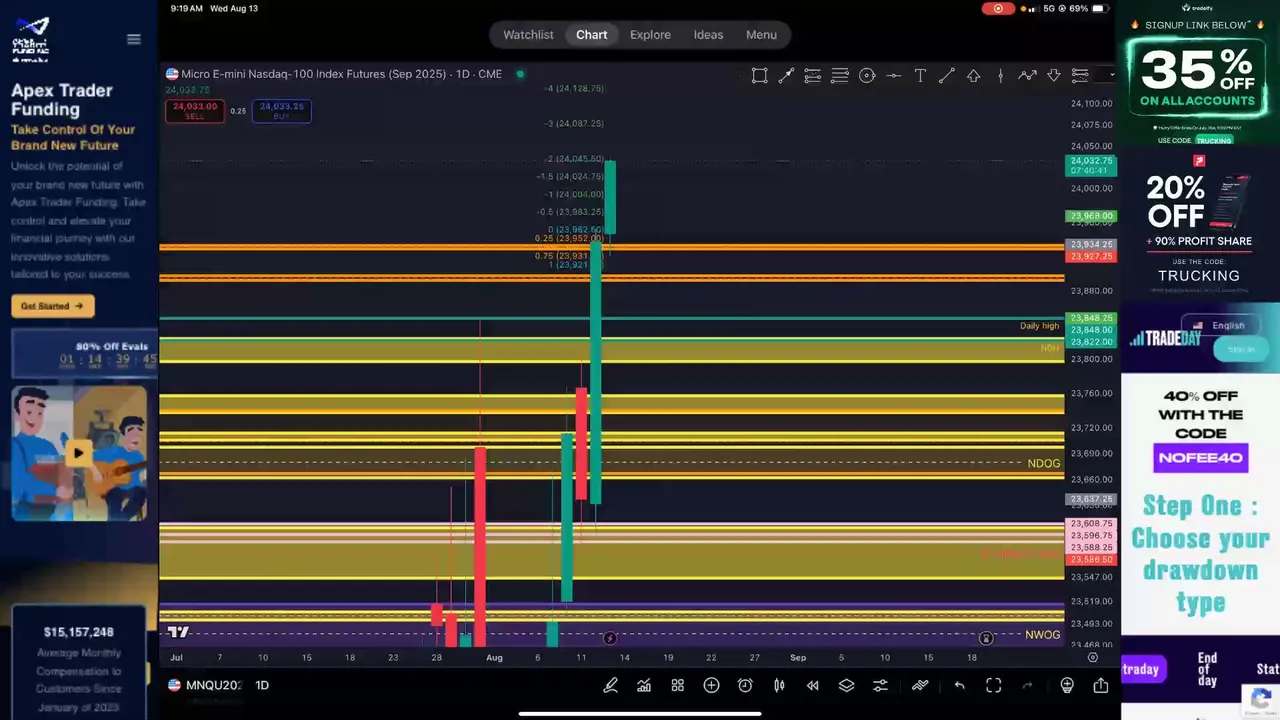The width and height of the screenshot is (1280, 720).
Task: Click the Daily high line label
Action: 1039,326
